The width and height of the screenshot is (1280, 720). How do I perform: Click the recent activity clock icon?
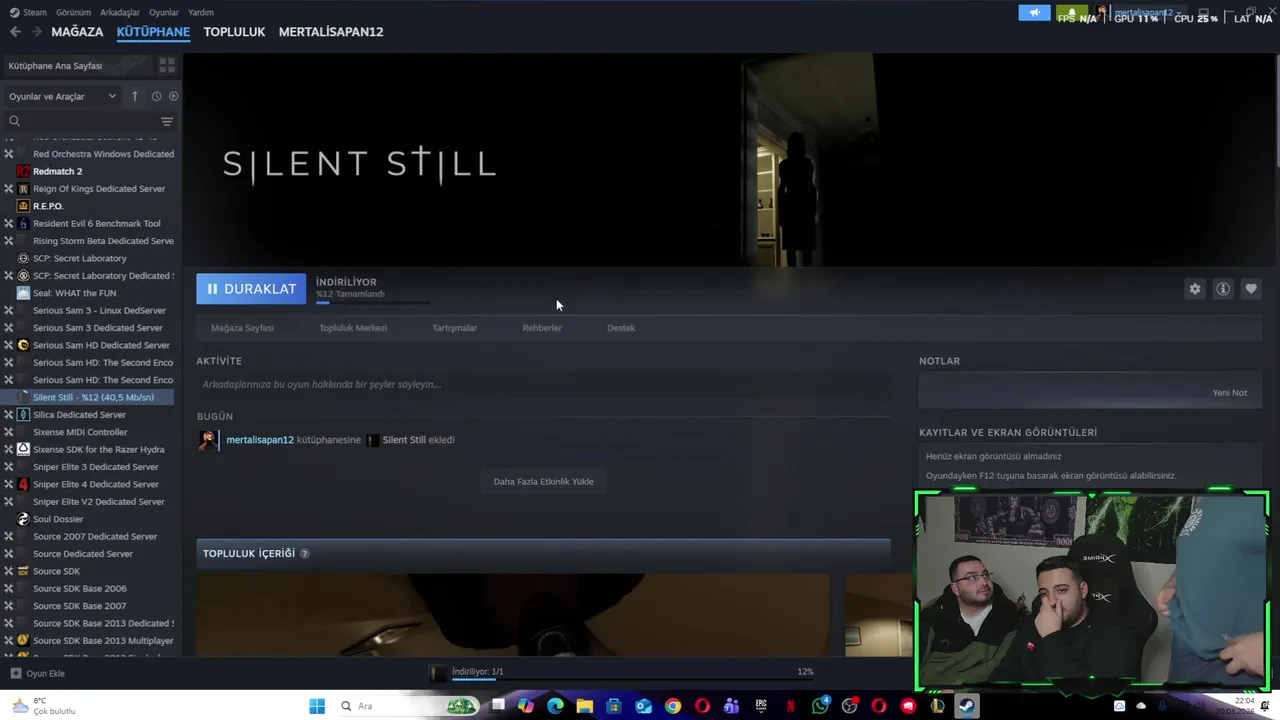pyautogui.click(x=156, y=96)
